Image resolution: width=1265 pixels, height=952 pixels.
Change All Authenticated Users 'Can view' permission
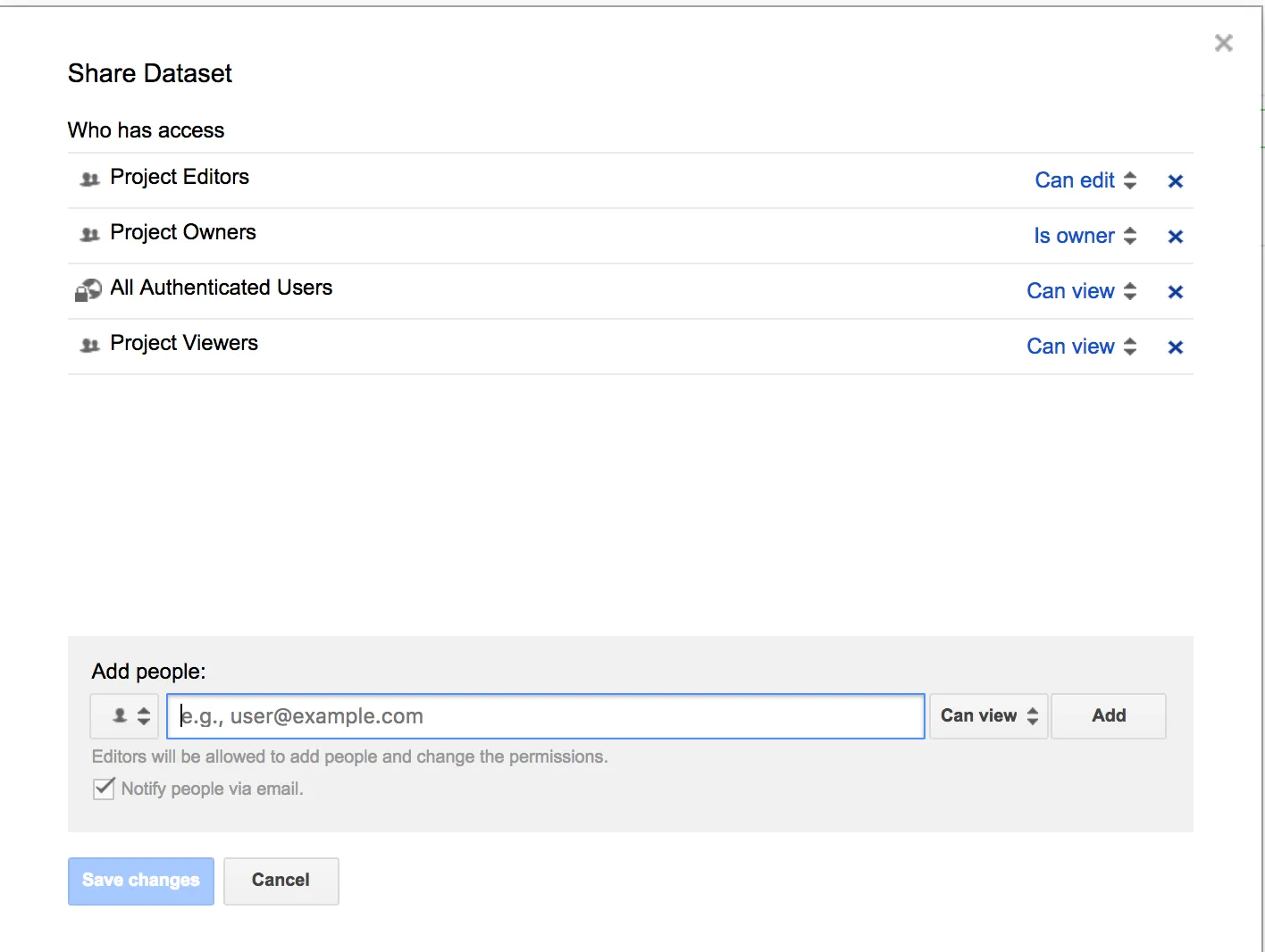coord(1081,291)
